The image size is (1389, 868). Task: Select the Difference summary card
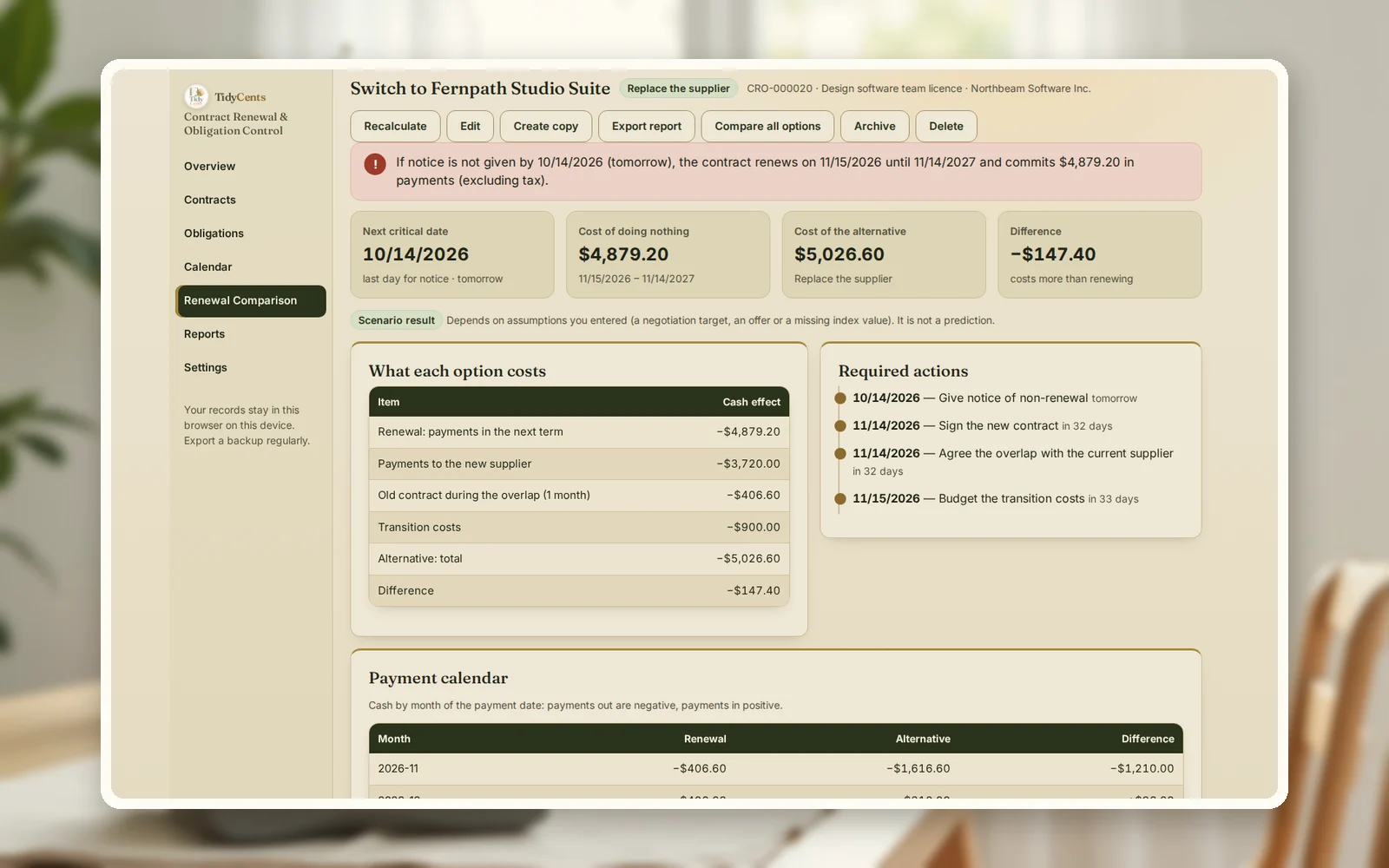1099,255
